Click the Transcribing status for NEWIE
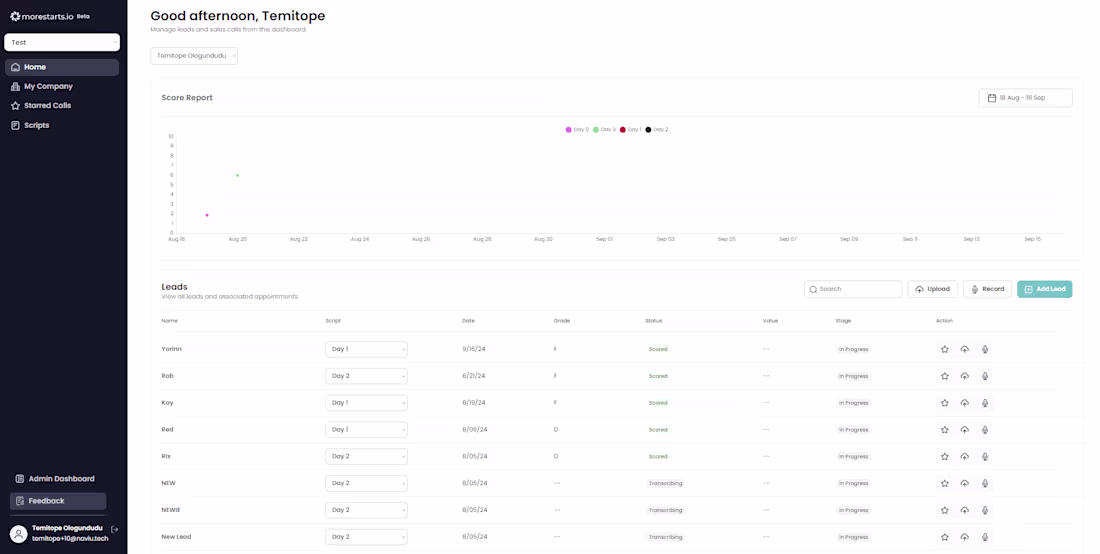Viewport: 1100px width, 554px height. click(666, 510)
